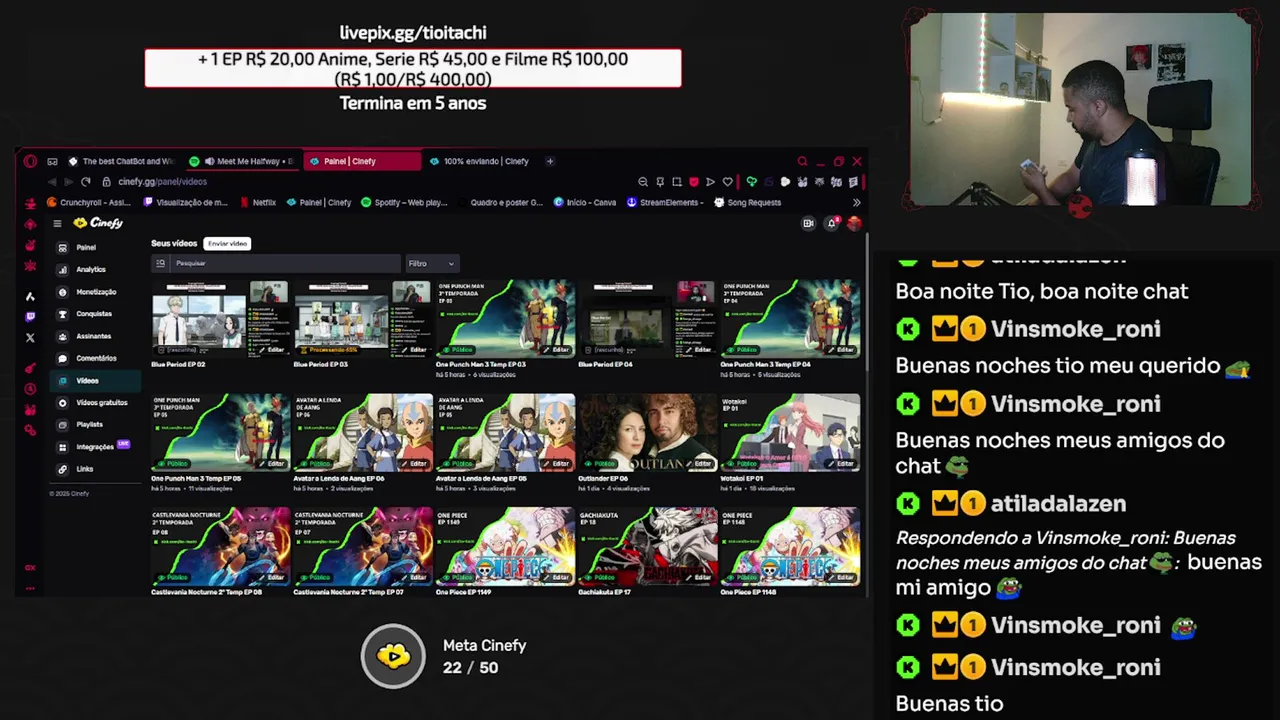Switch to 'Meet Me Halfway' browser tab
The height and width of the screenshot is (720, 1280).
coord(241,161)
